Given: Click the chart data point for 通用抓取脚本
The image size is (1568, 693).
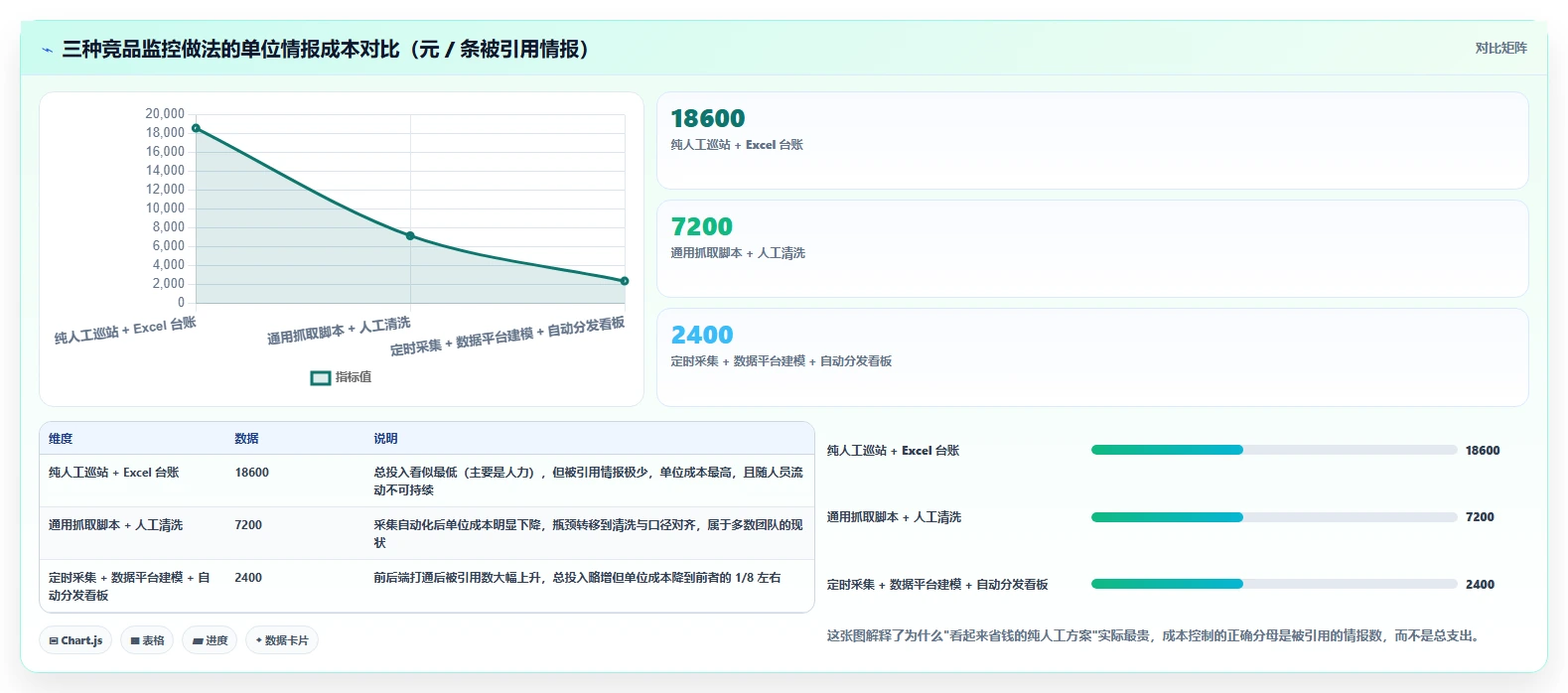Looking at the screenshot, I should 410,235.
